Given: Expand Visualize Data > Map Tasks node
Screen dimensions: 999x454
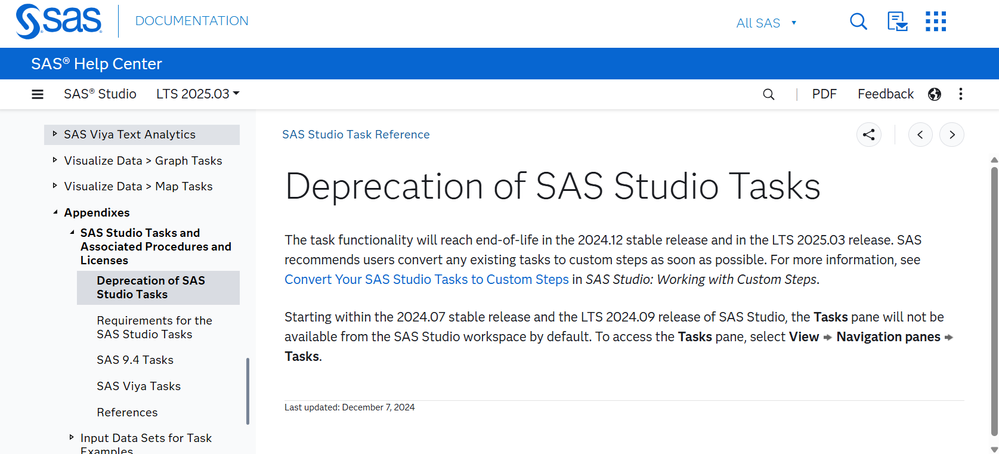Looking at the screenshot, I should 55,187.
